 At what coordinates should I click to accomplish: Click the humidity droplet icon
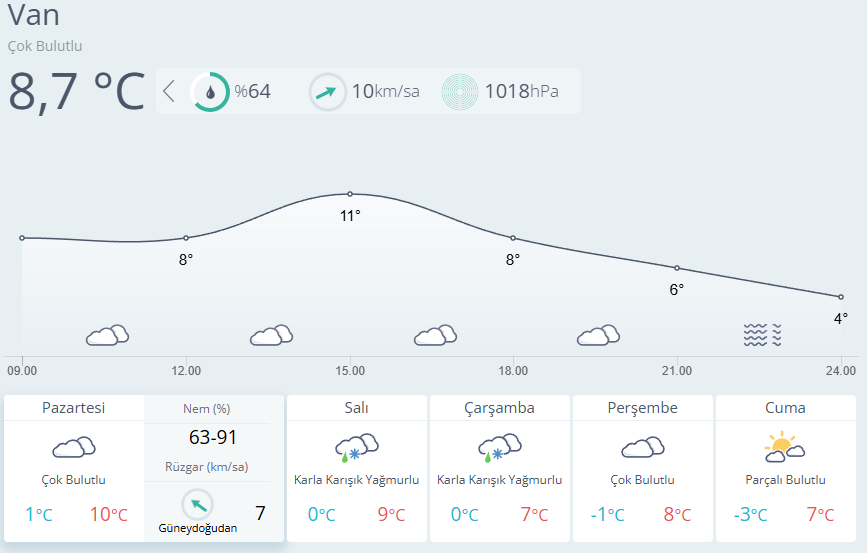pos(210,92)
